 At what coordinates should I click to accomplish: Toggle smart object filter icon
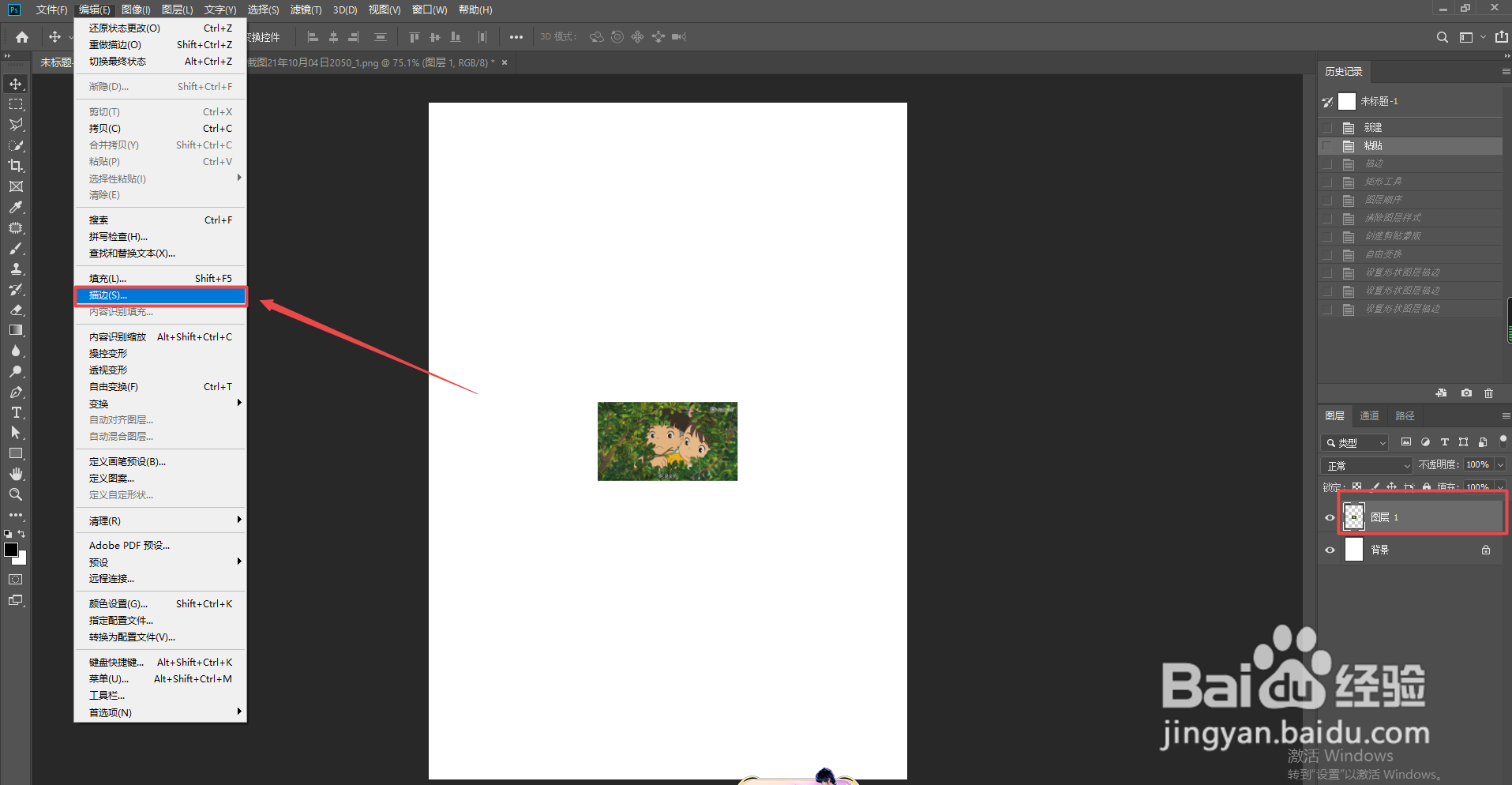tap(1483, 442)
